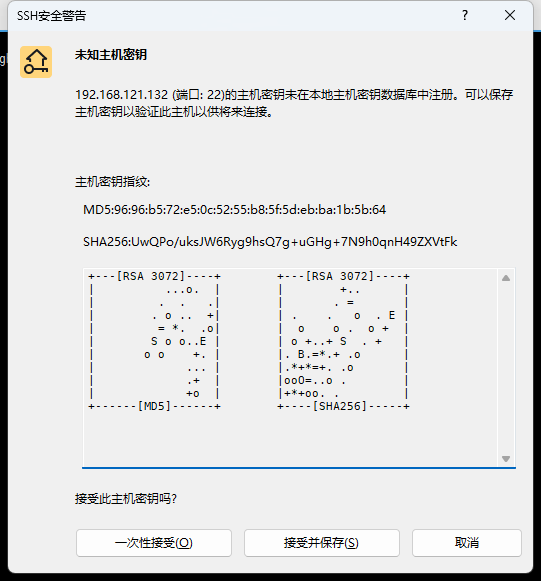Open the ? help button in title bar
Viewport: 541px width, 581px height.
pyautogui.click(x=465, y=15)
